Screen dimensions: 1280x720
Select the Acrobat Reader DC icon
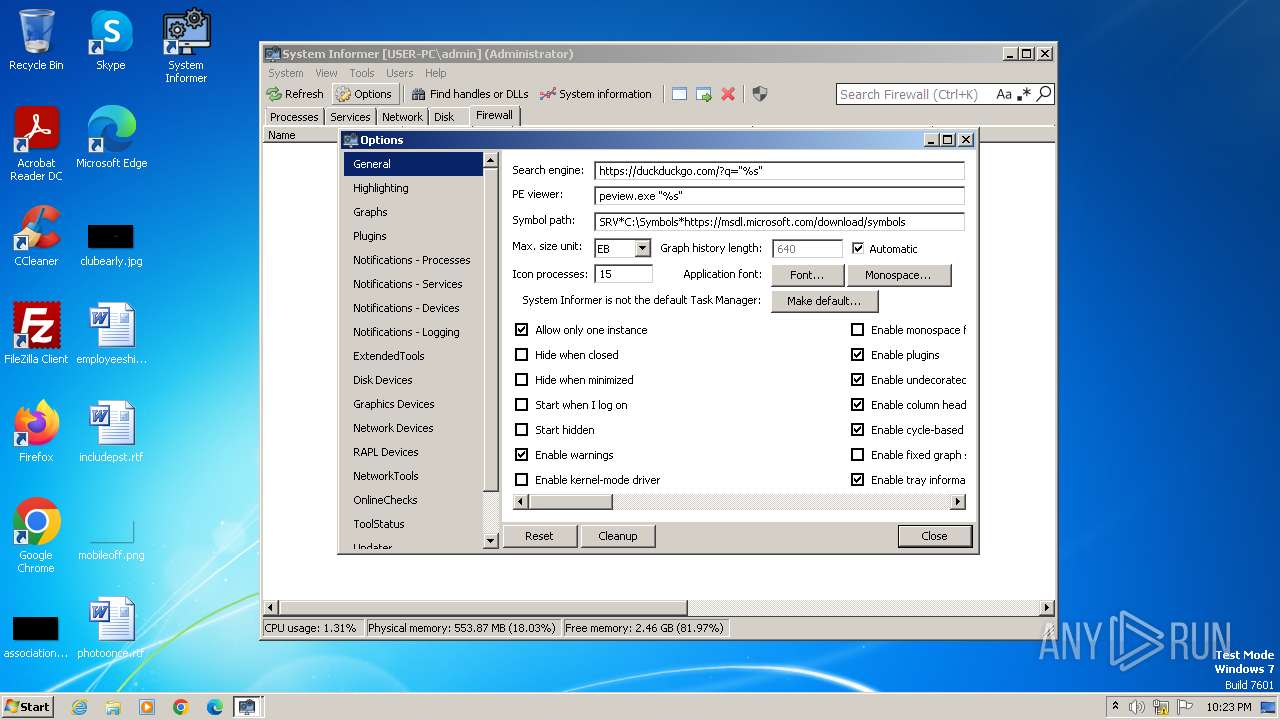click(36, 144)
